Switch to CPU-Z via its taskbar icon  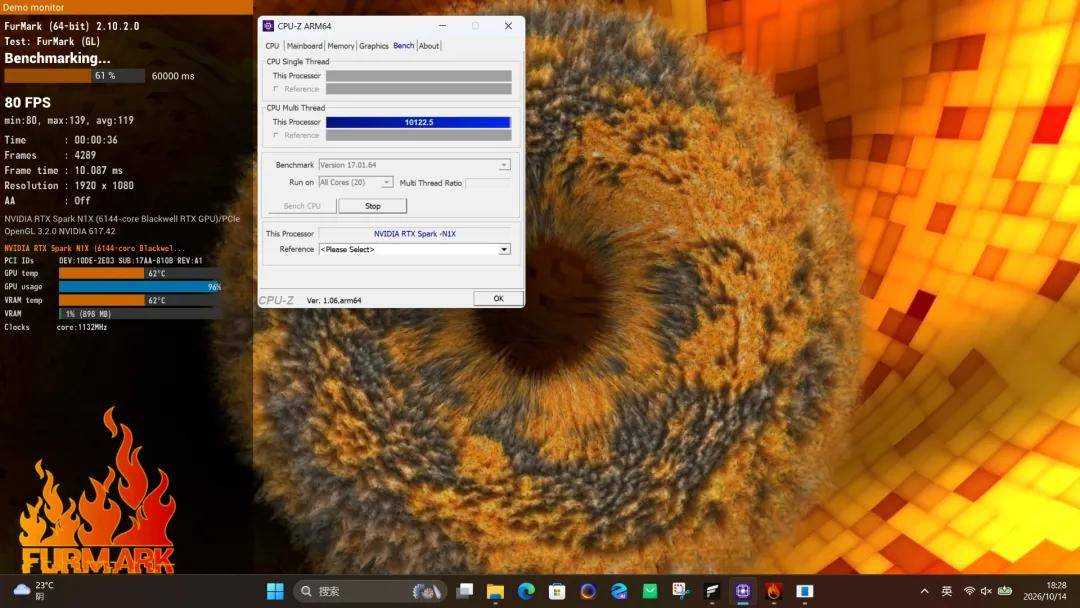point(742,591)
